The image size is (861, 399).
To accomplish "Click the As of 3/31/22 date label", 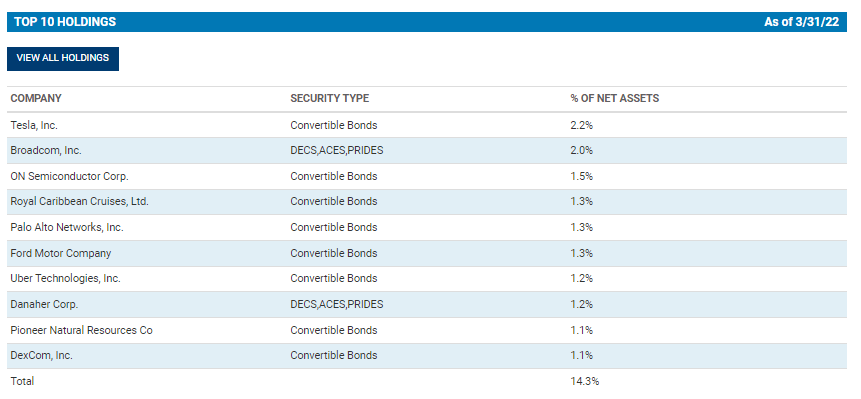I will point(802,22).
